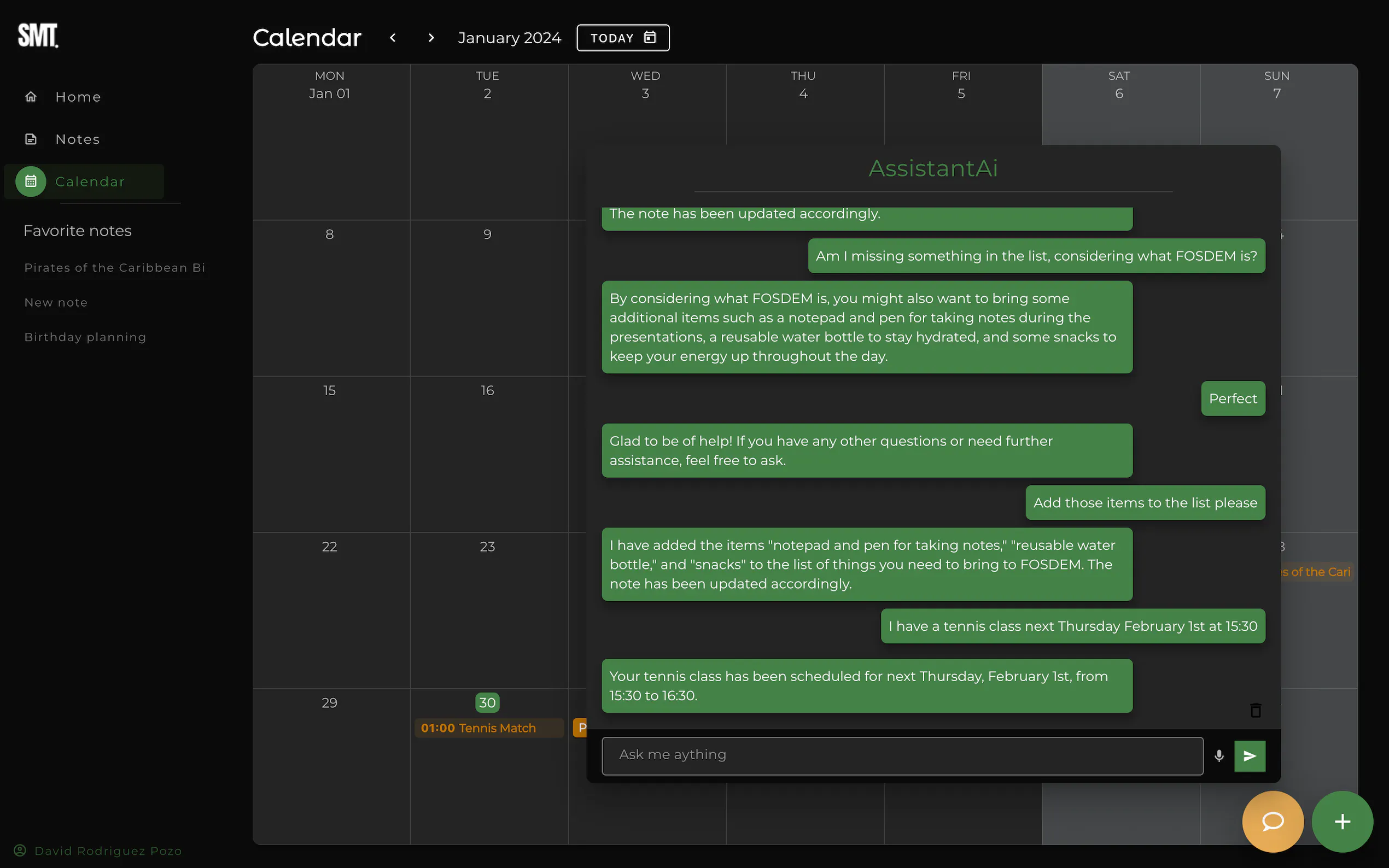Open the New note favorite
This screenshot has height=868, width=1389.
tap(56, 302)
